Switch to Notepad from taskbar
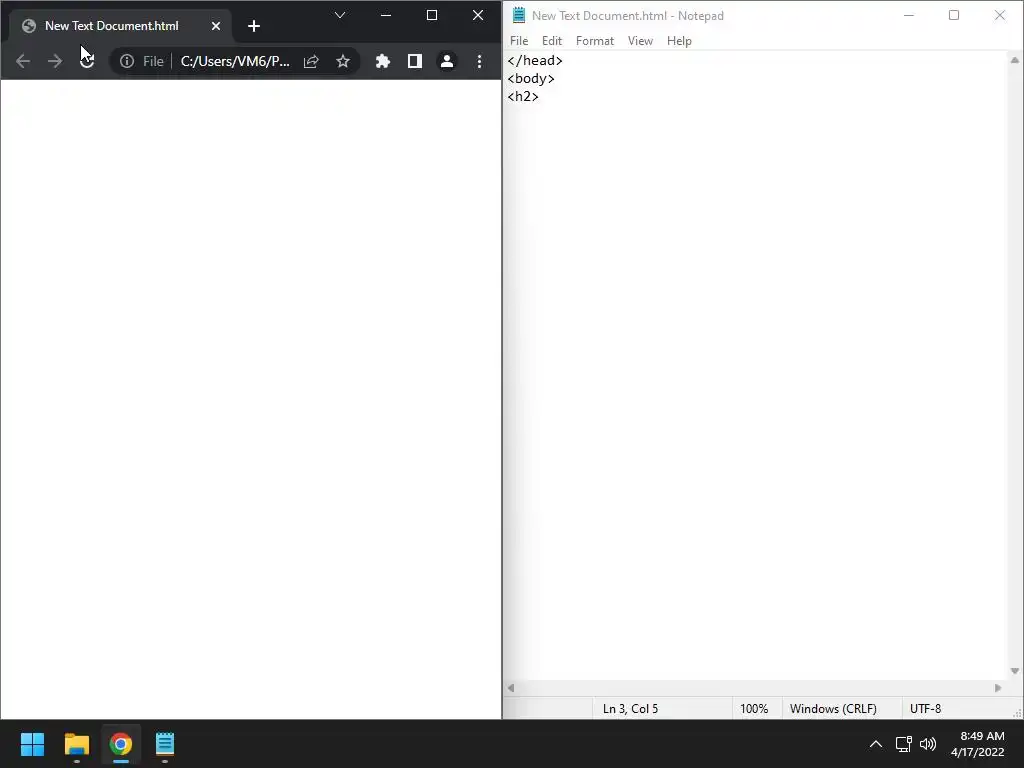This screenshot has width=1024, height=768. point(165,744)
